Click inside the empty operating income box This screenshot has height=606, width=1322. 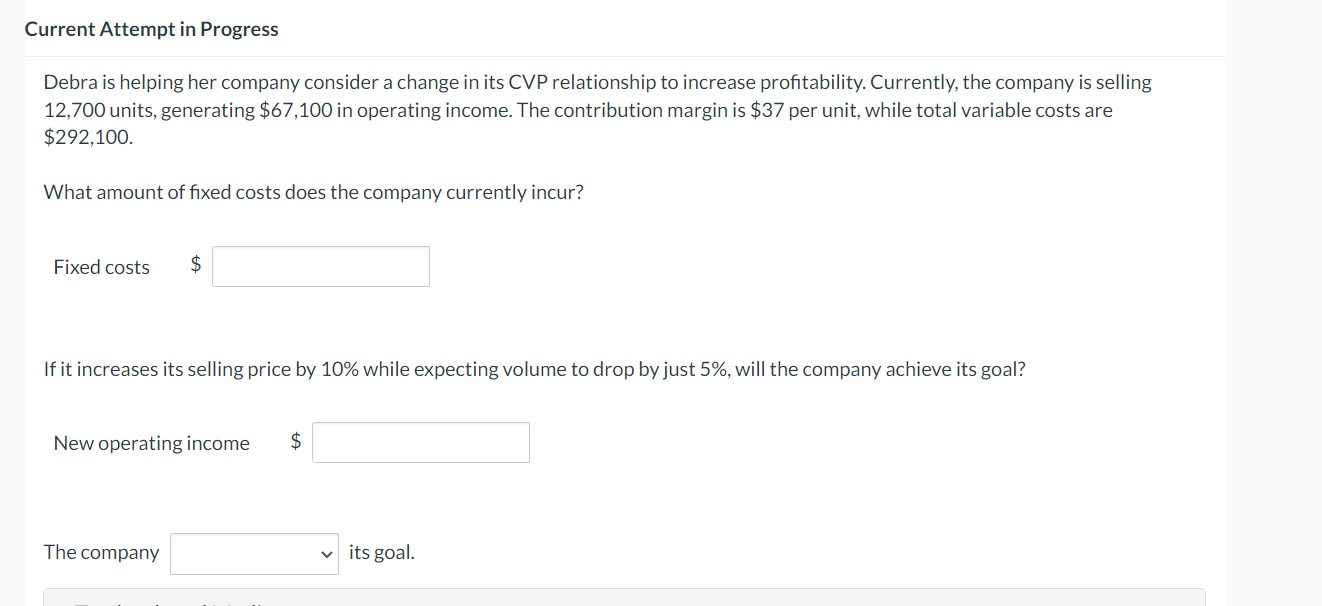point(420,441)
